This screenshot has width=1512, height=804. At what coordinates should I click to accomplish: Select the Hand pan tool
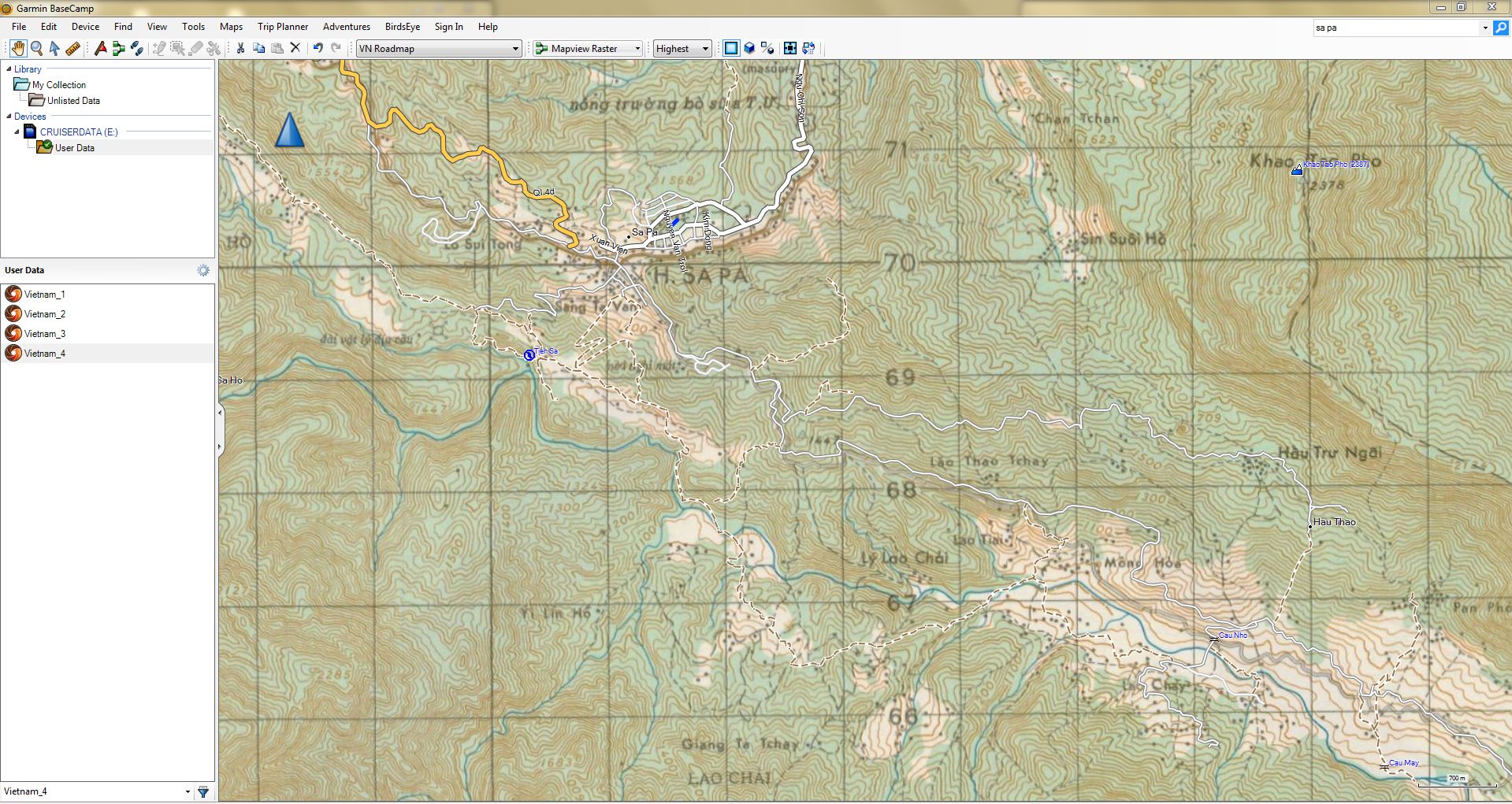click(17, 49)
